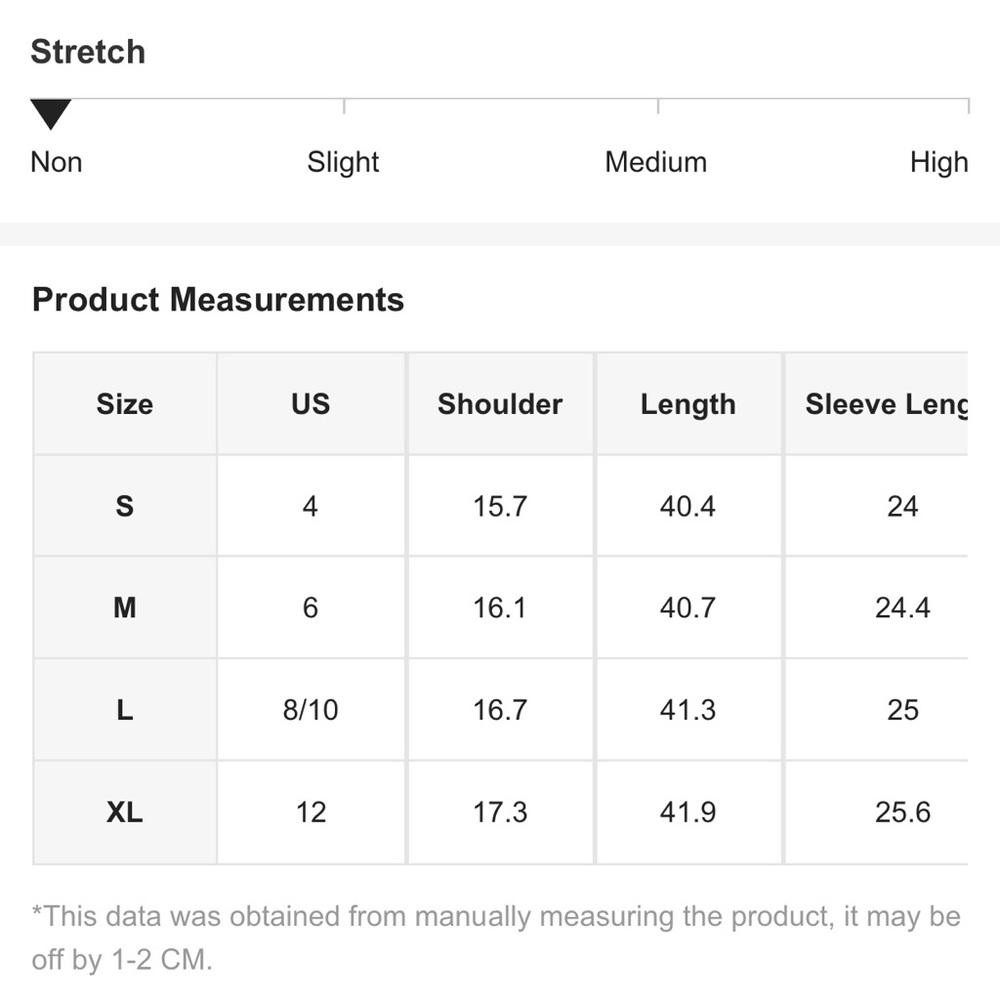Screen dimensions: 1000x1000
Task: Click the 8/10 US size cell
Action: (x=310, y=710)
